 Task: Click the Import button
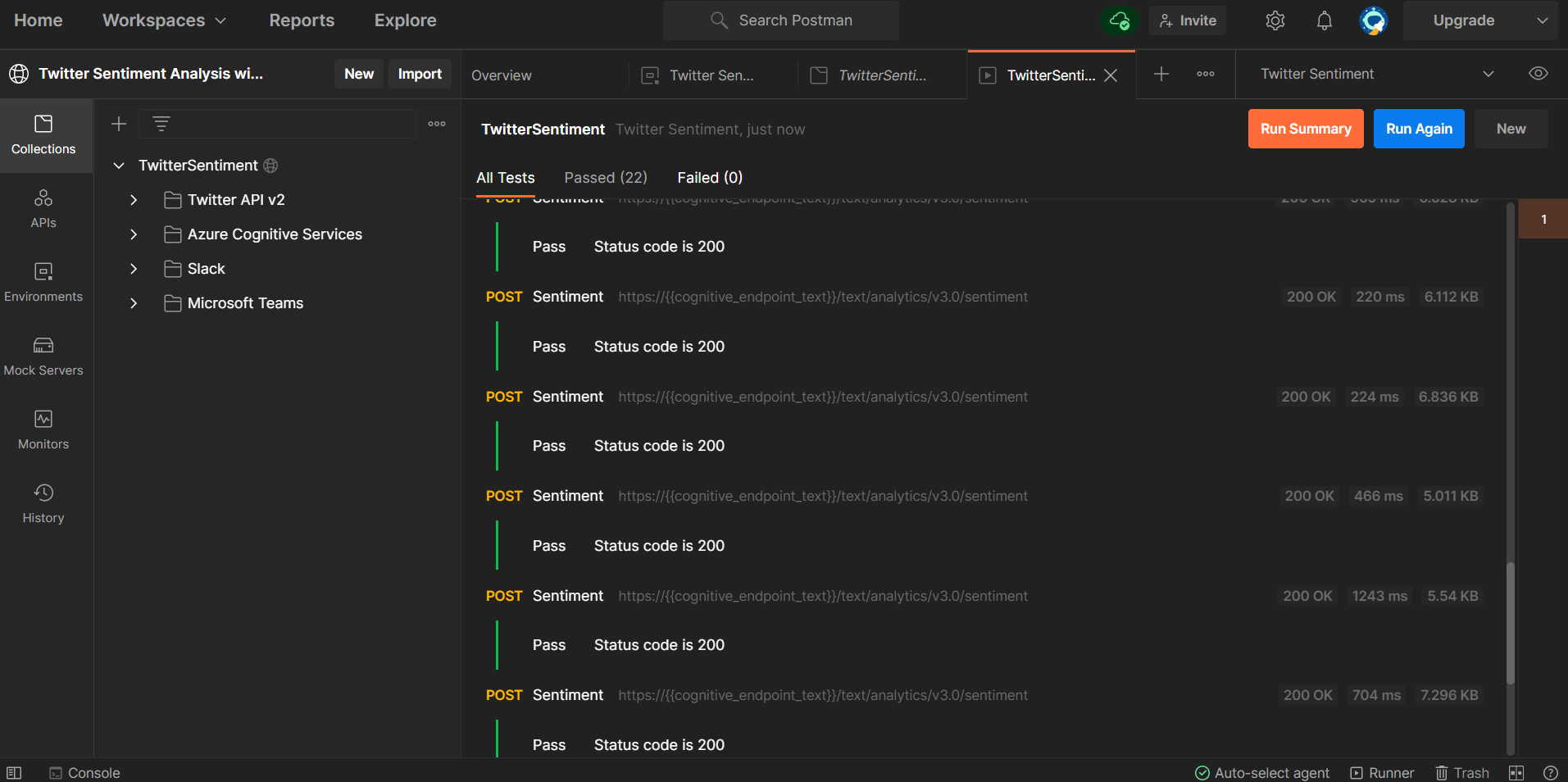tap(420, 74)
